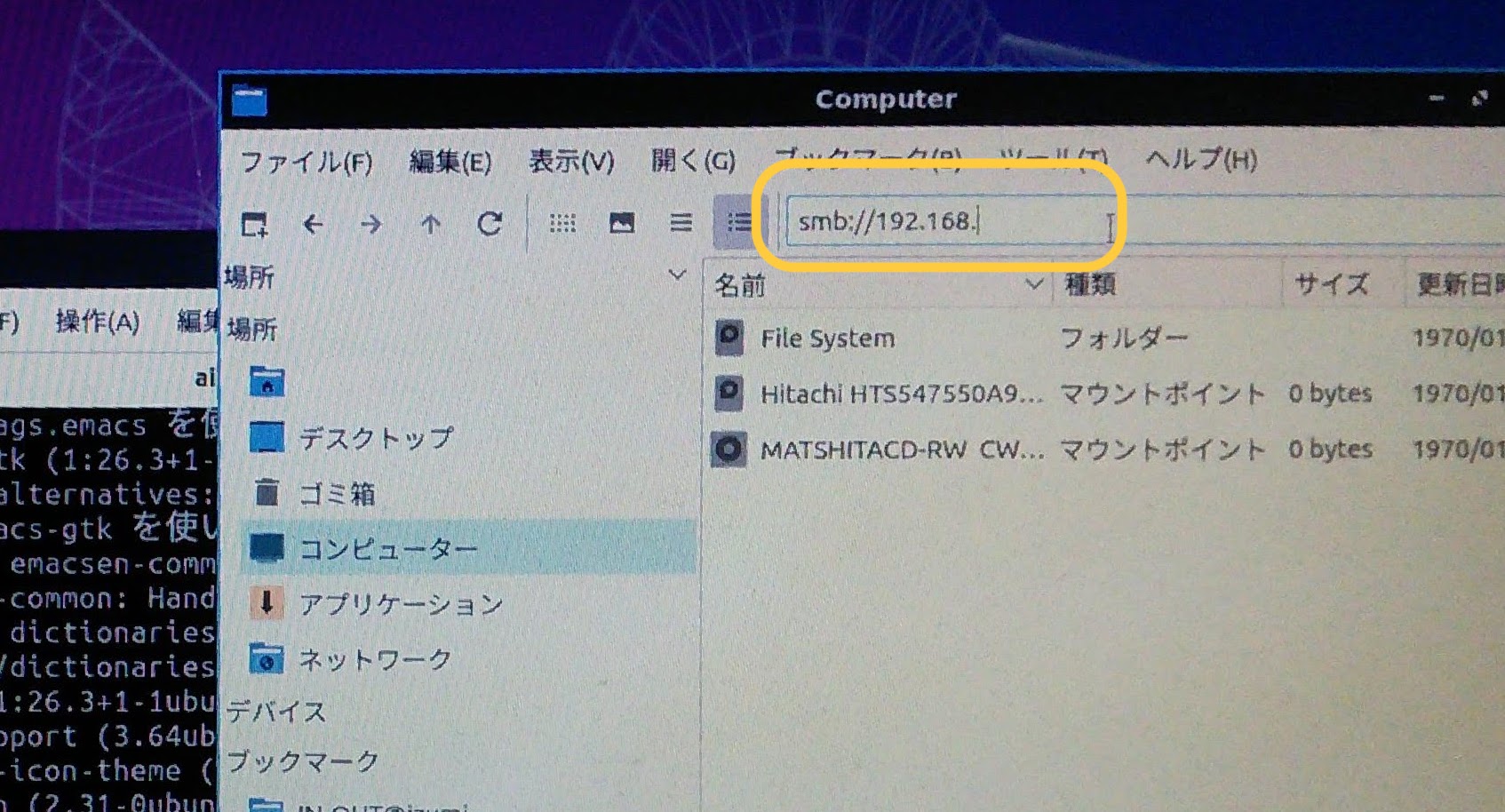Viewport: 1505px width, 812px height.
Task: Toggle sort arrow on 名前 column
Action: 1033,284
